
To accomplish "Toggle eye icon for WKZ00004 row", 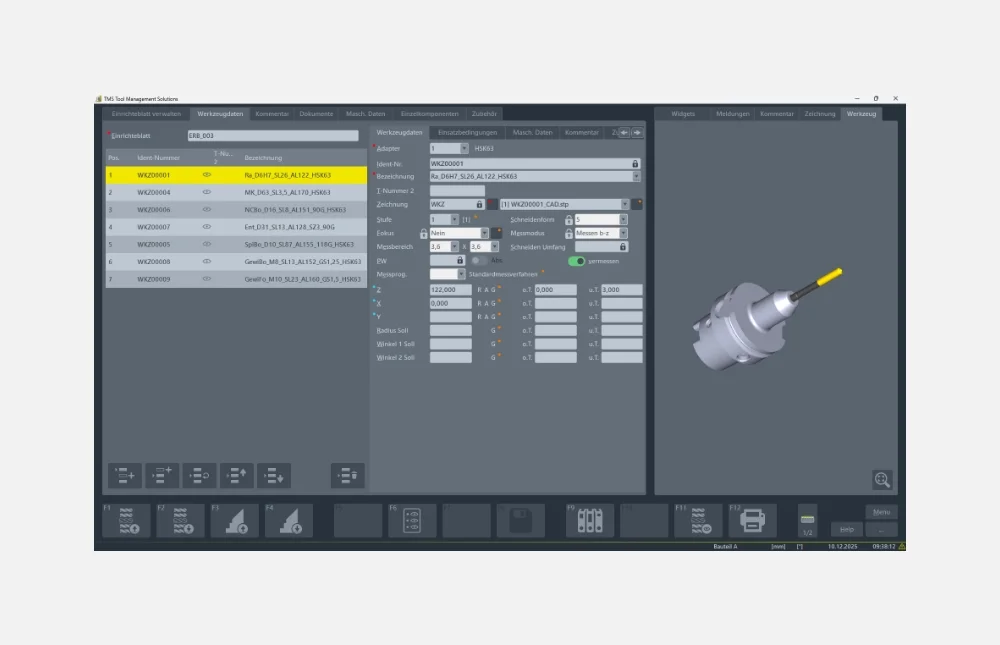I will pyautogui.click(x=207, y=192).
